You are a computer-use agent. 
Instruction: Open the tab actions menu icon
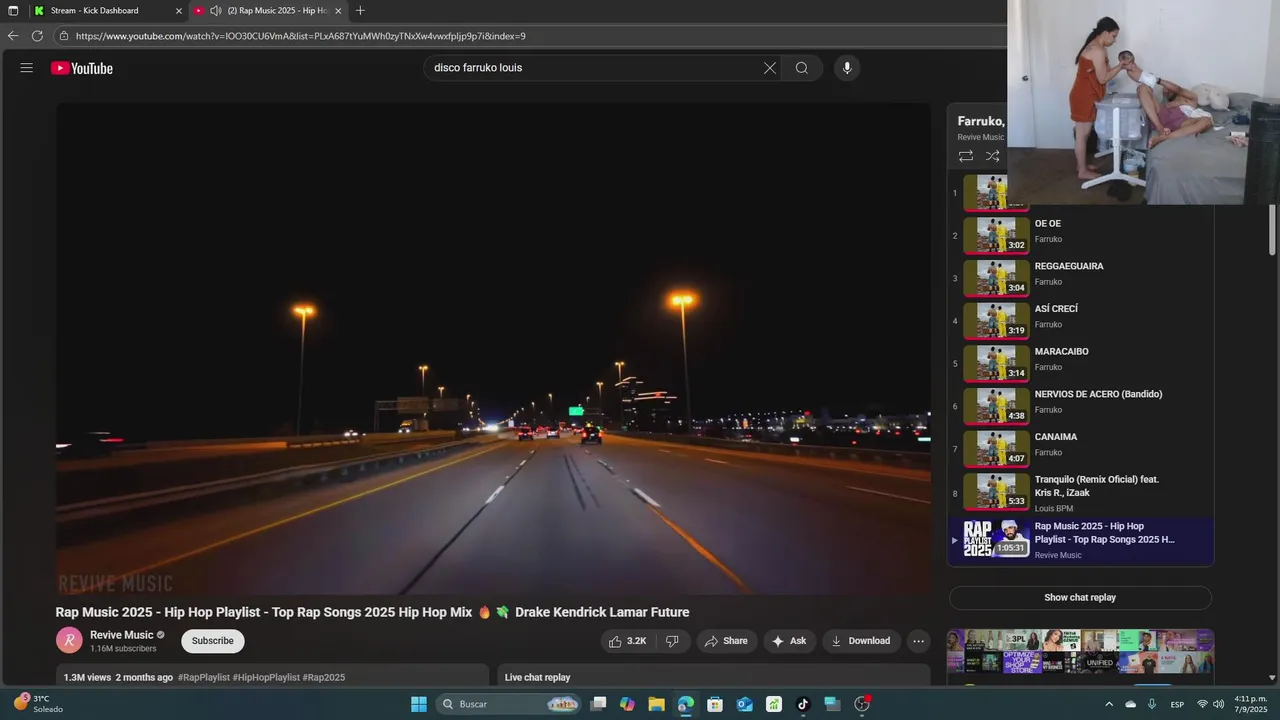pos(13,10)
